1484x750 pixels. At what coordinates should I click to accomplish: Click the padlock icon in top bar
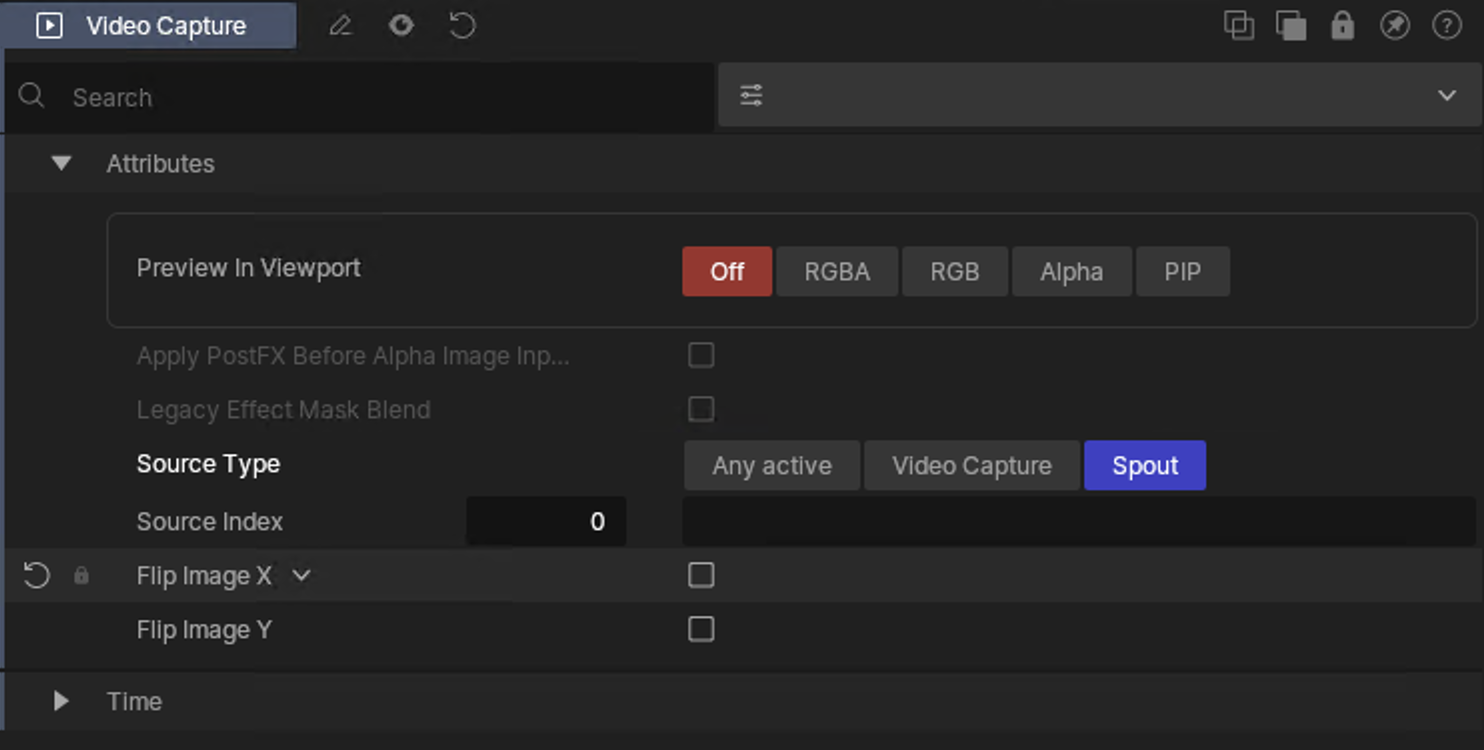click(x=1342, y=26)
